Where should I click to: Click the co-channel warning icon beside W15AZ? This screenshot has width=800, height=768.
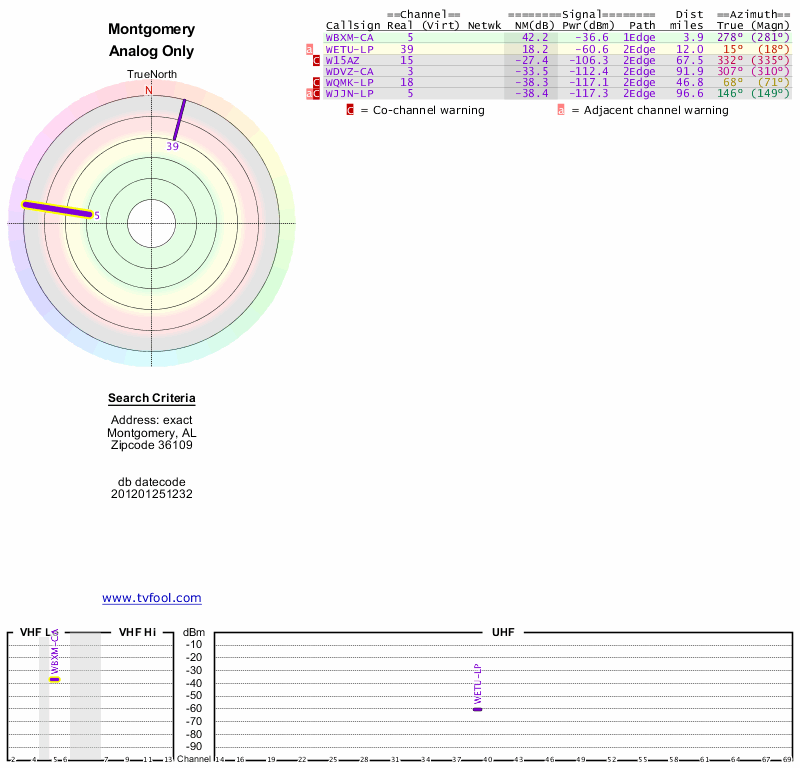316,60
